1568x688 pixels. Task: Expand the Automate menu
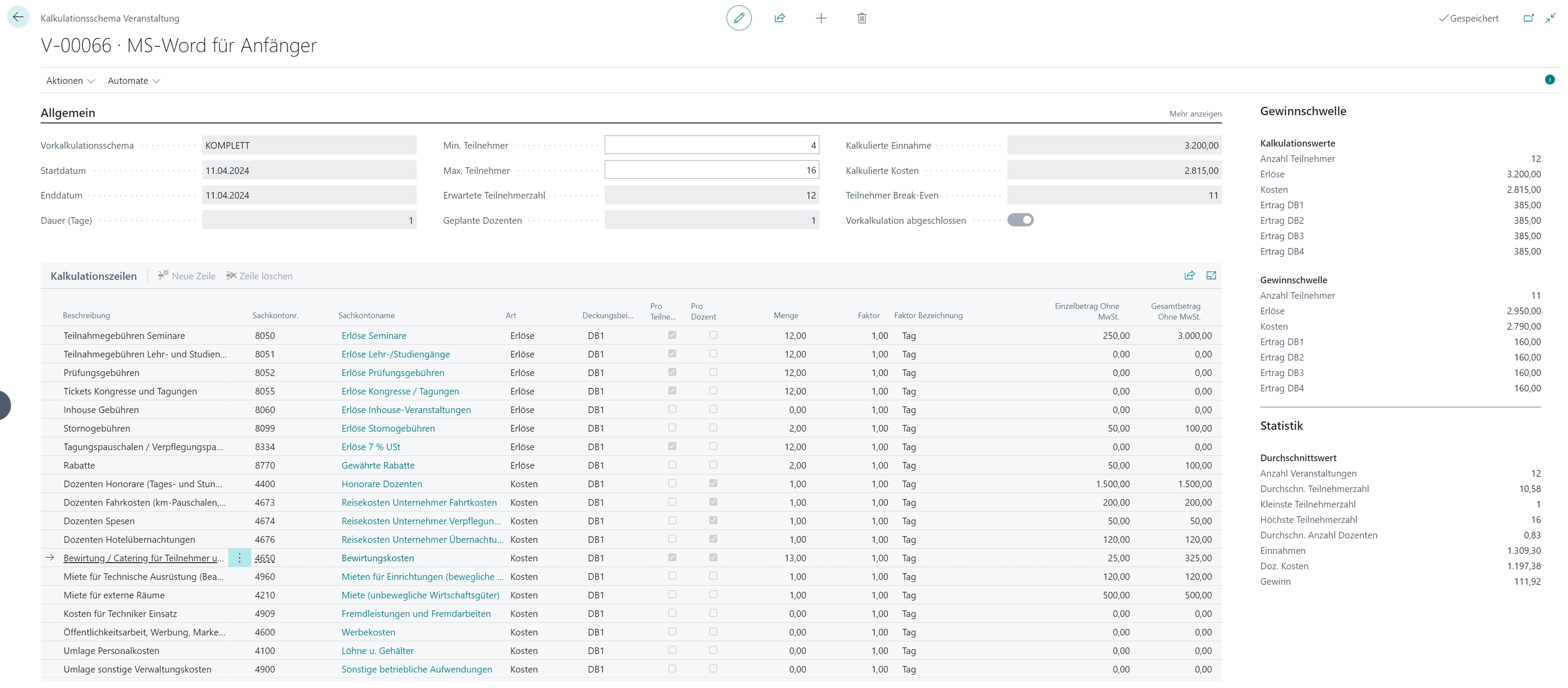[133, 81]
